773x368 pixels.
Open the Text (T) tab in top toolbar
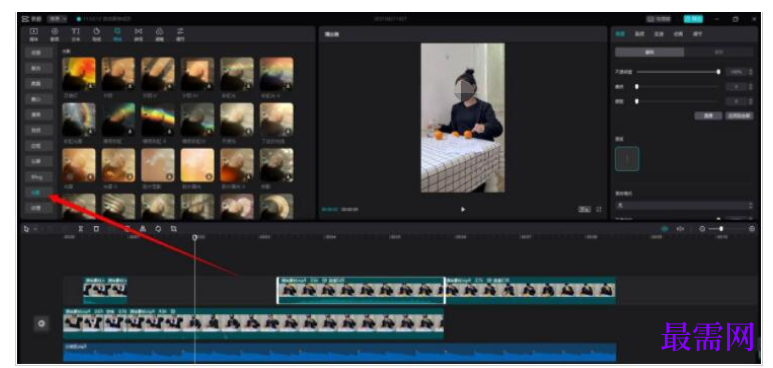coord(76,34)
